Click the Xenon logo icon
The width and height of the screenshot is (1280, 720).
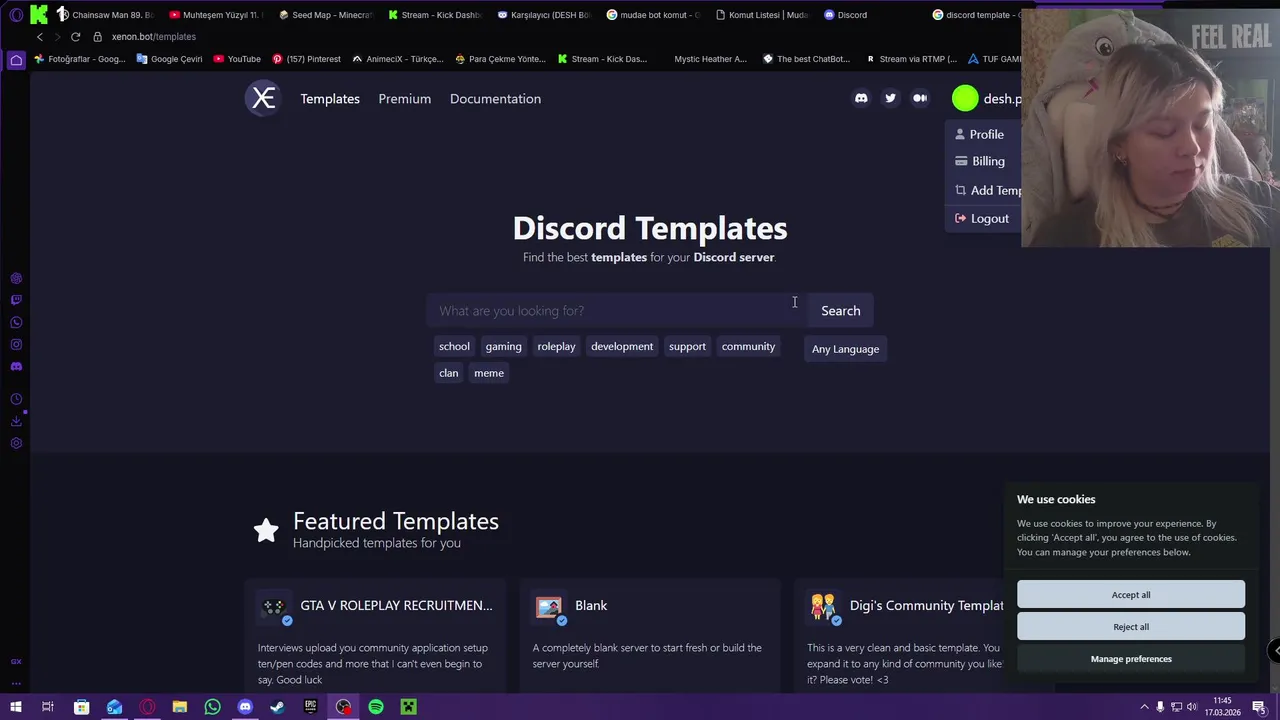pyautogui.click(x=263, y=98)
